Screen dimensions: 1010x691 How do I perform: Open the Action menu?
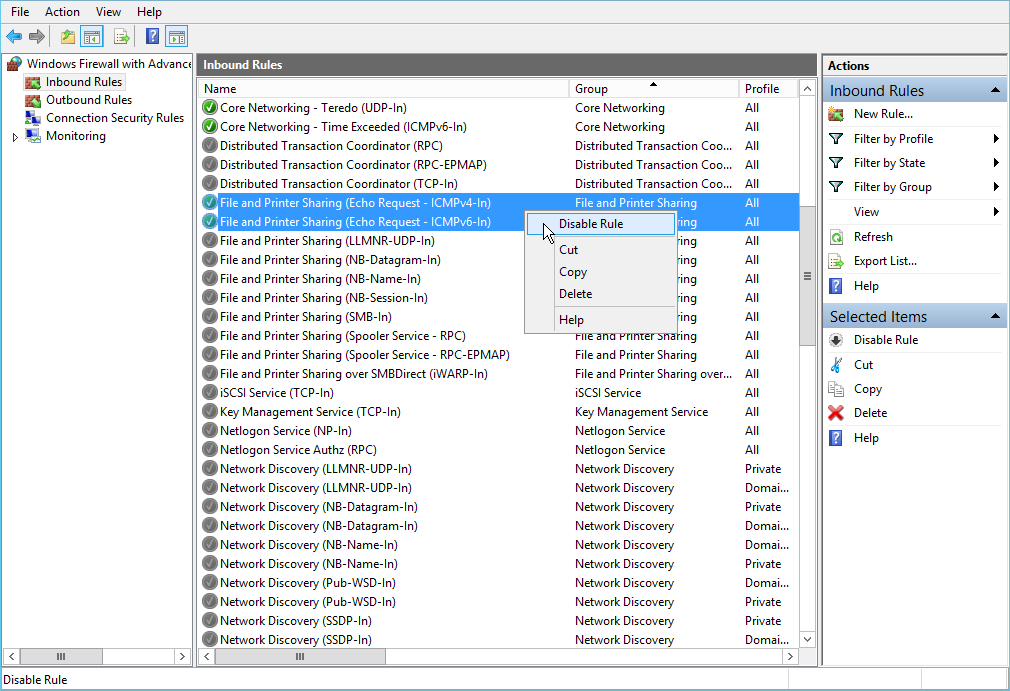click(62, 12)
